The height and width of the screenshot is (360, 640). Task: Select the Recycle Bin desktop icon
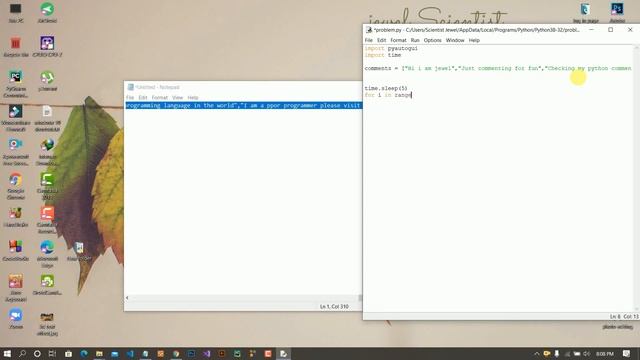tap(16, 47)
